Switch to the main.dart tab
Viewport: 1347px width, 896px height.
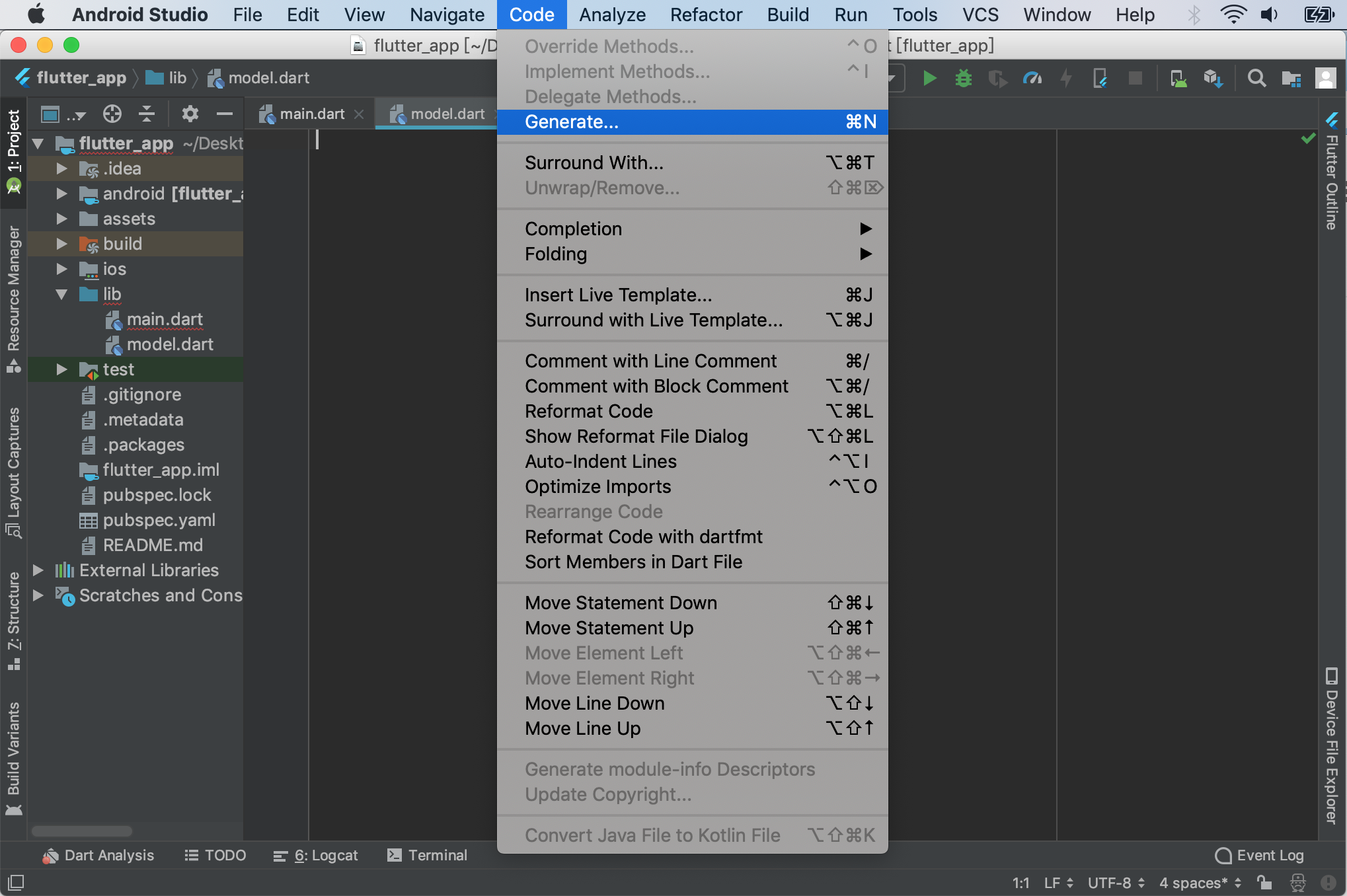[311, 114]
